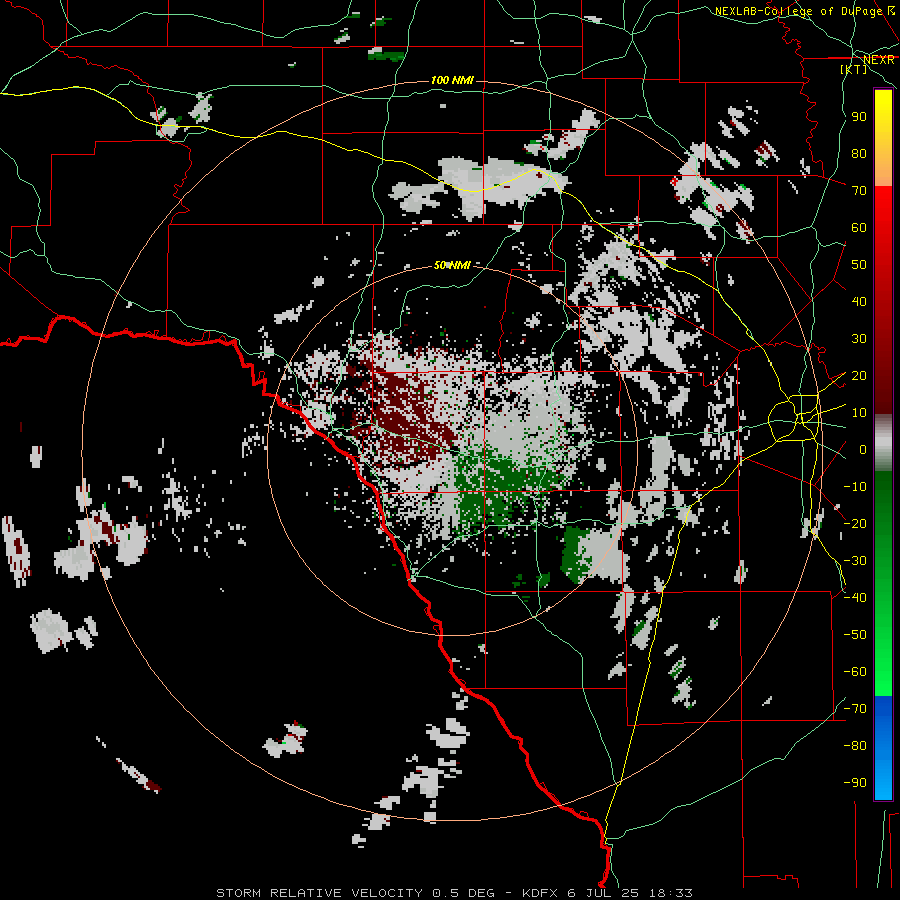Image resolution: width=900 pixels, height=900 pixels.
Task: Click the positive 10 value on the scale
Action: (859, 413)
